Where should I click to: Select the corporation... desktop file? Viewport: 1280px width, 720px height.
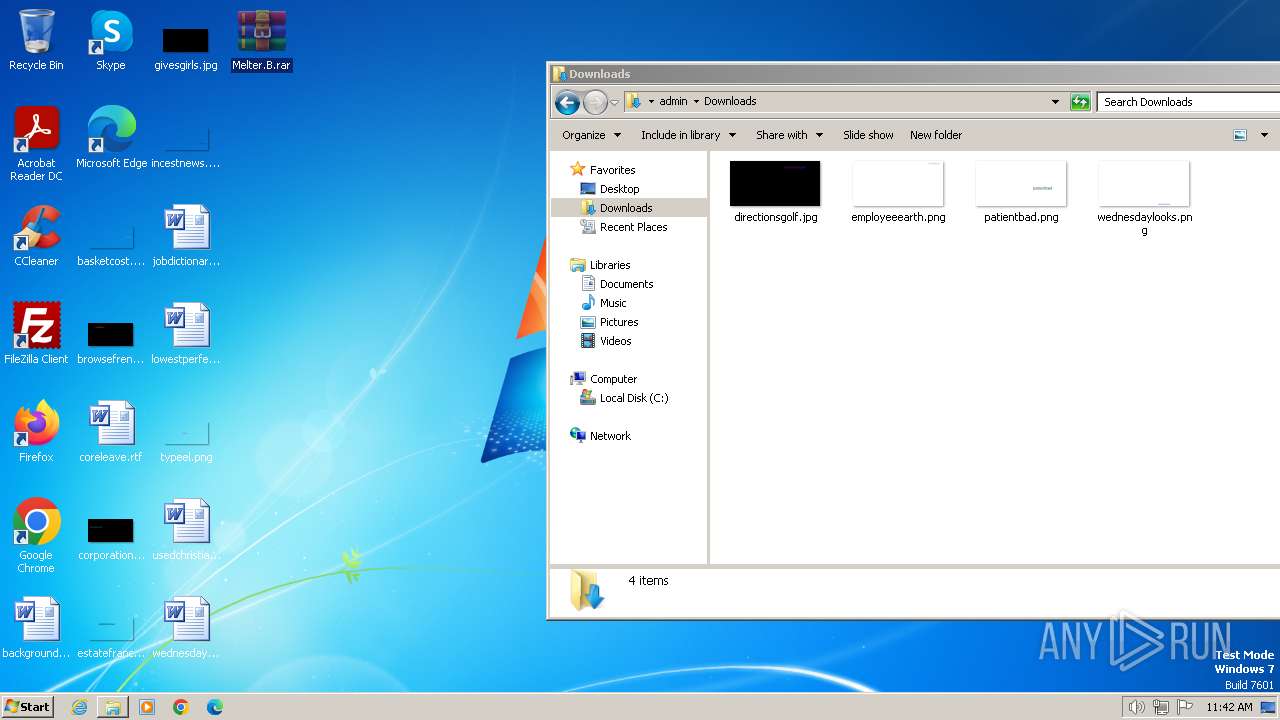111,538
